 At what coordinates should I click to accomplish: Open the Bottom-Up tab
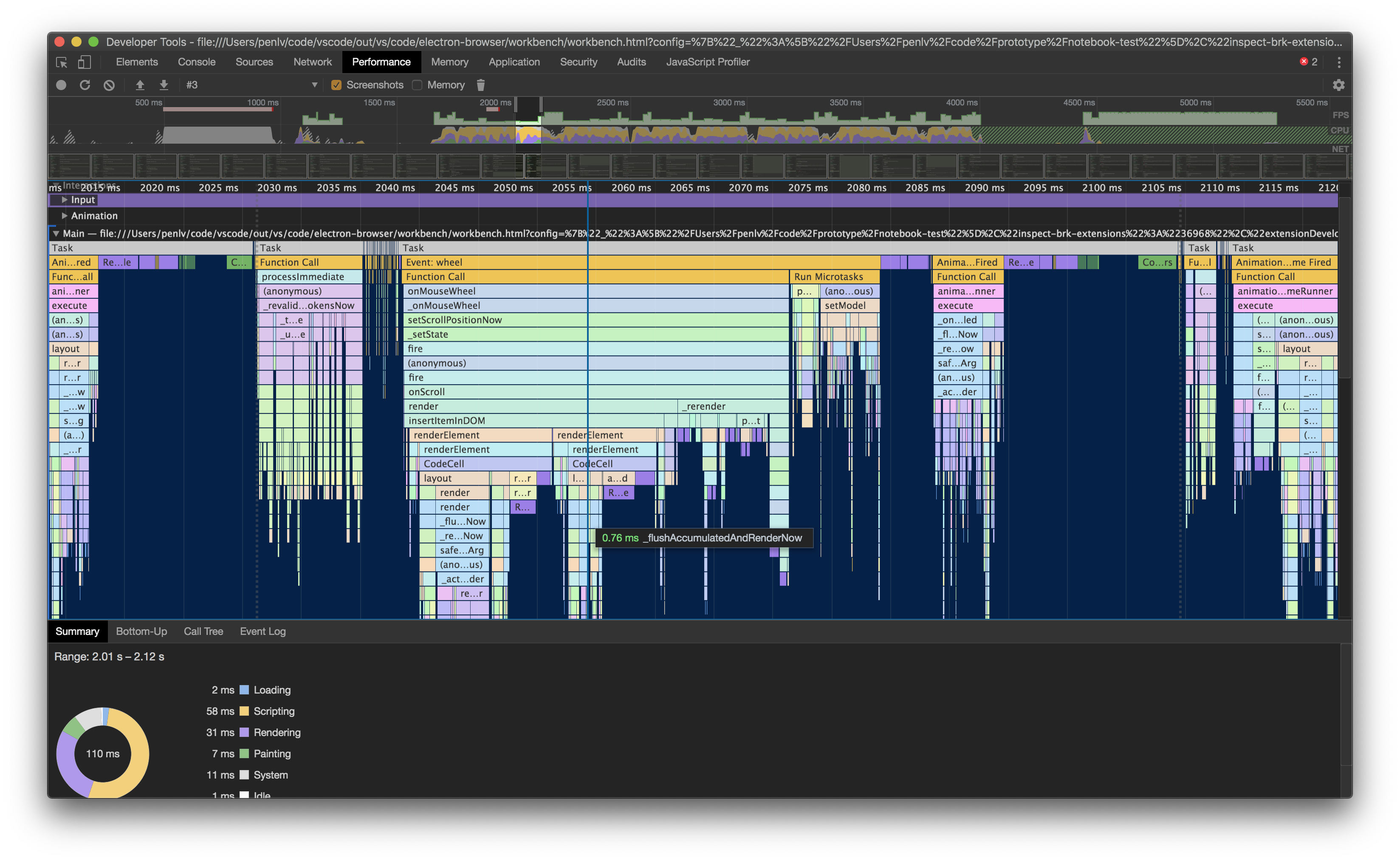141,631
